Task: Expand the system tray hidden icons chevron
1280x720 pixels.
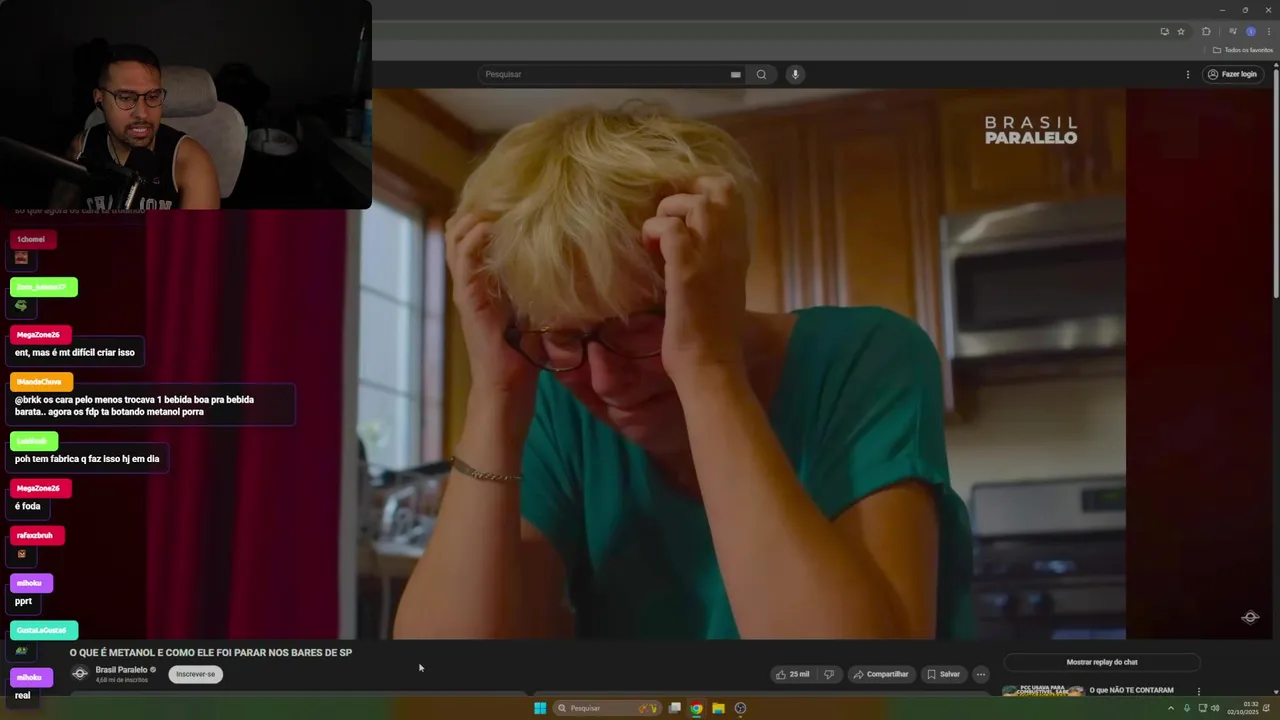Action: coord(1171,708)
